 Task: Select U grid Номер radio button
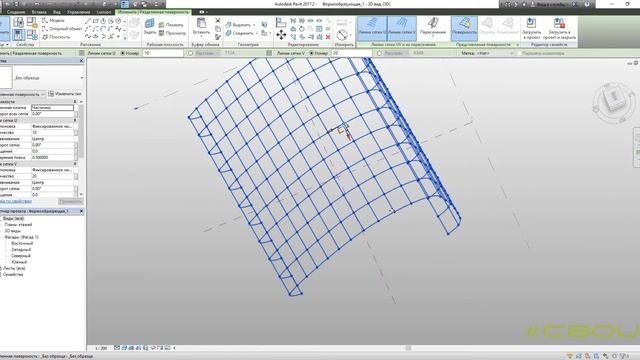pyautogui.click(x=122, y=53)
